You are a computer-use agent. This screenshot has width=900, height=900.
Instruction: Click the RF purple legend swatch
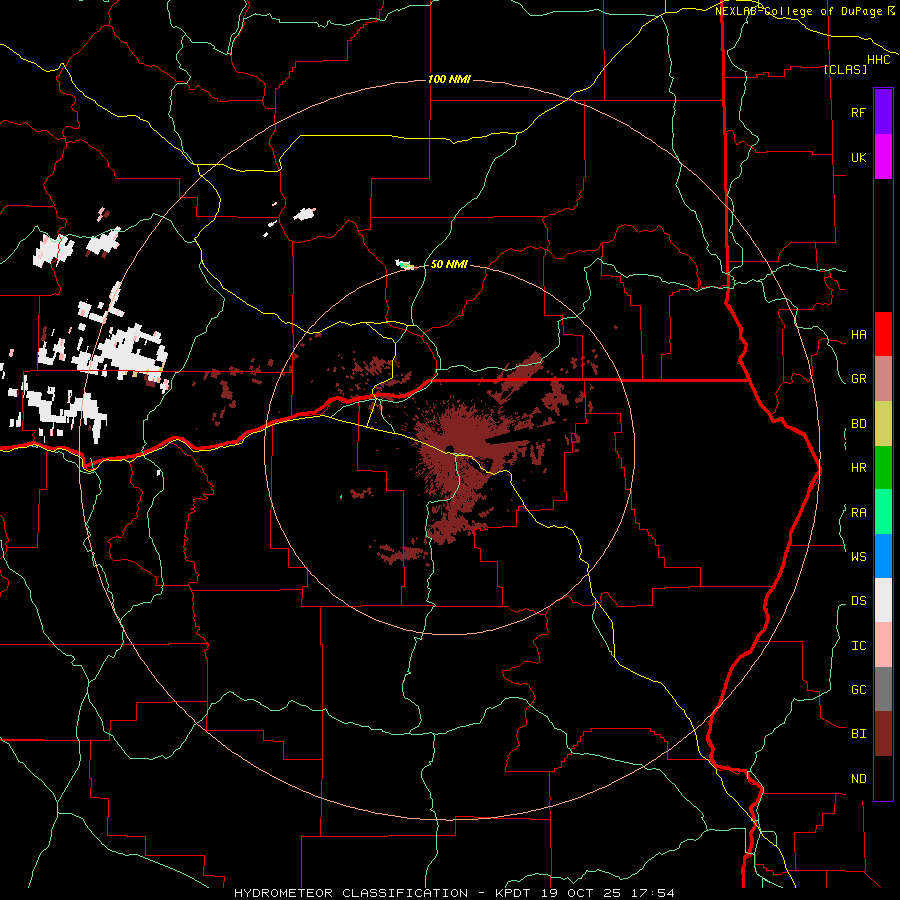(883, 112)
